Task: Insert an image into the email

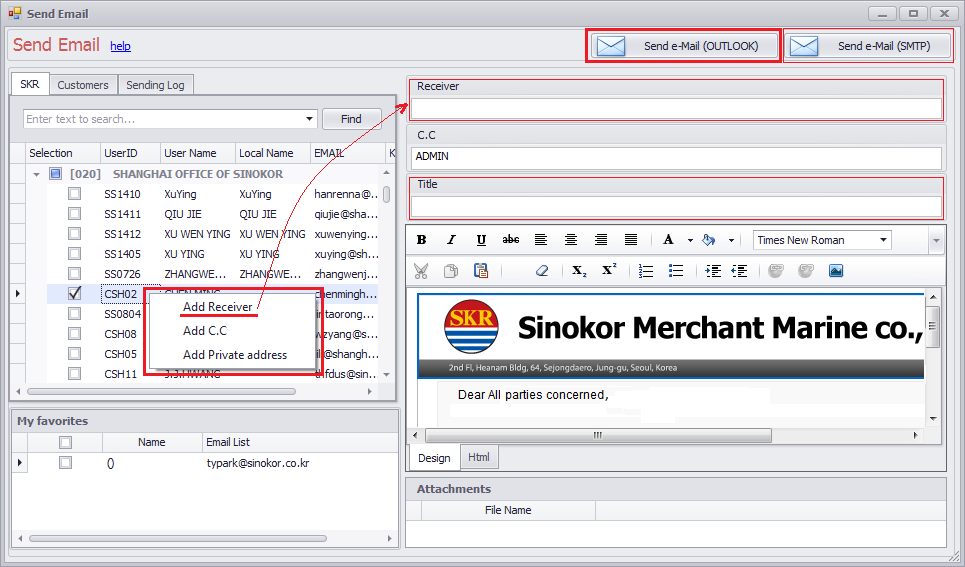Action: [836, 271]
